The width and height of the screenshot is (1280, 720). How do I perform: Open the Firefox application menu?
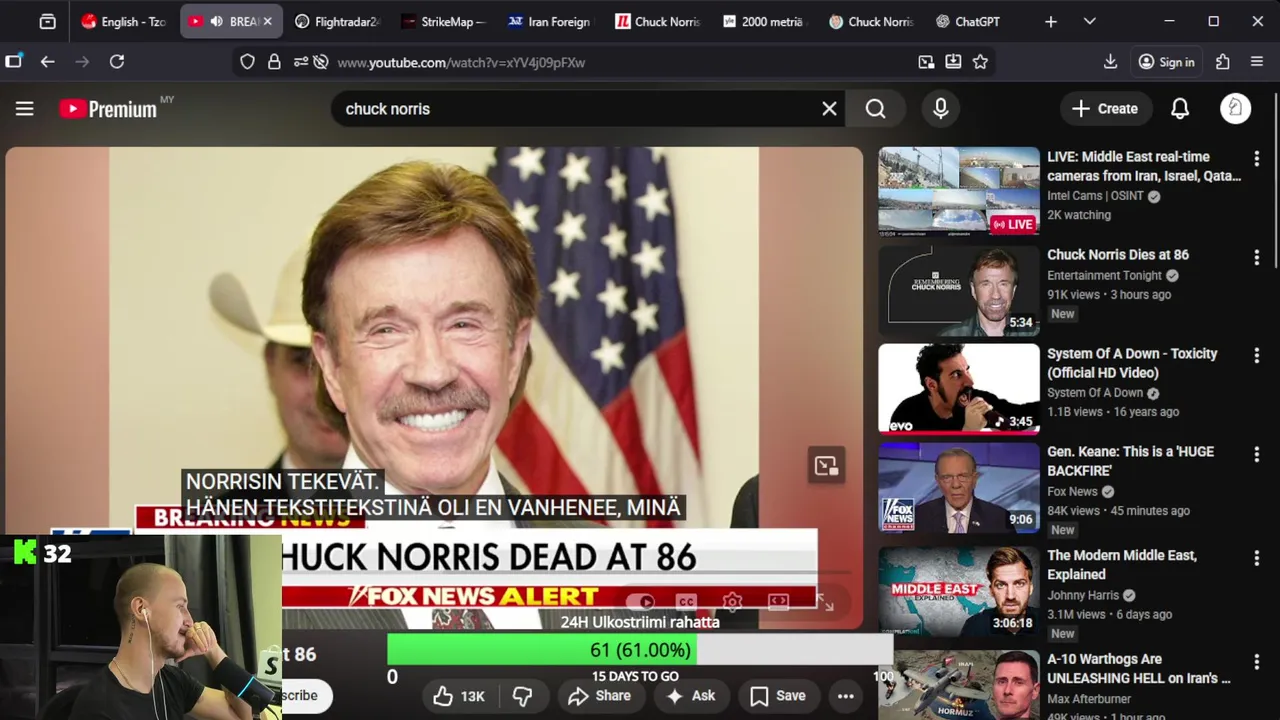coord(1258,62)
